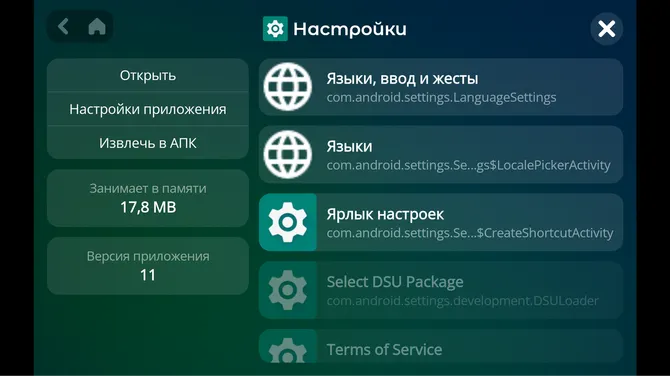This screenshot has width=670, height=376.
Task: Click the gear icon for Ярлык настроек
Action: (x=288, y=222)
